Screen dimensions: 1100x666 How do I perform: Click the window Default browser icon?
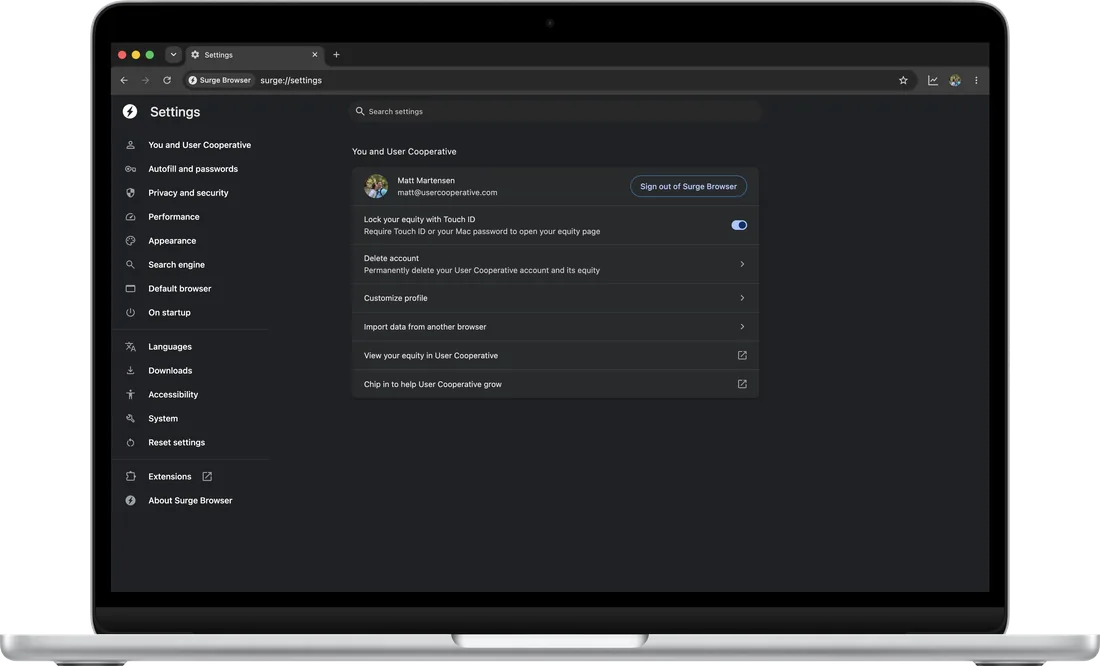click(130, 288)
